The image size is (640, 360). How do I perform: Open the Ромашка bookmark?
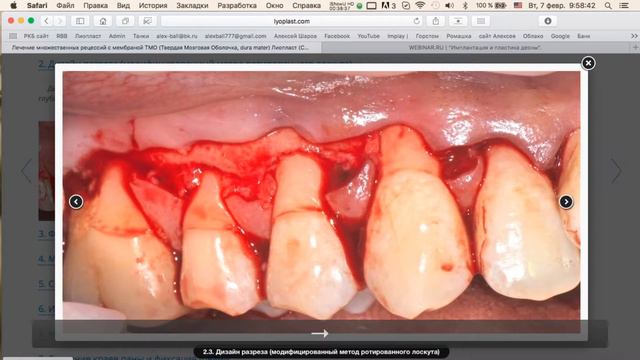[x=459, y=36]
